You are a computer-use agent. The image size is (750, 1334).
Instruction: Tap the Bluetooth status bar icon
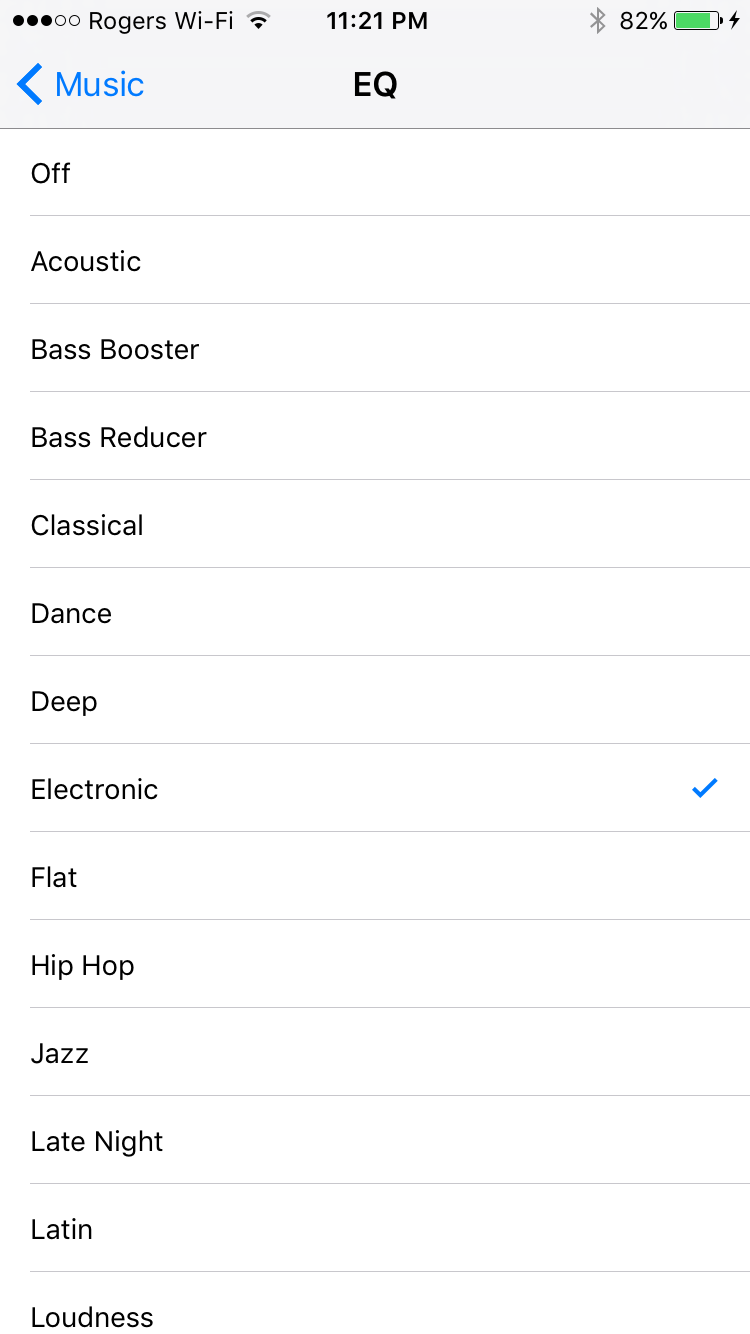(597, 21)
